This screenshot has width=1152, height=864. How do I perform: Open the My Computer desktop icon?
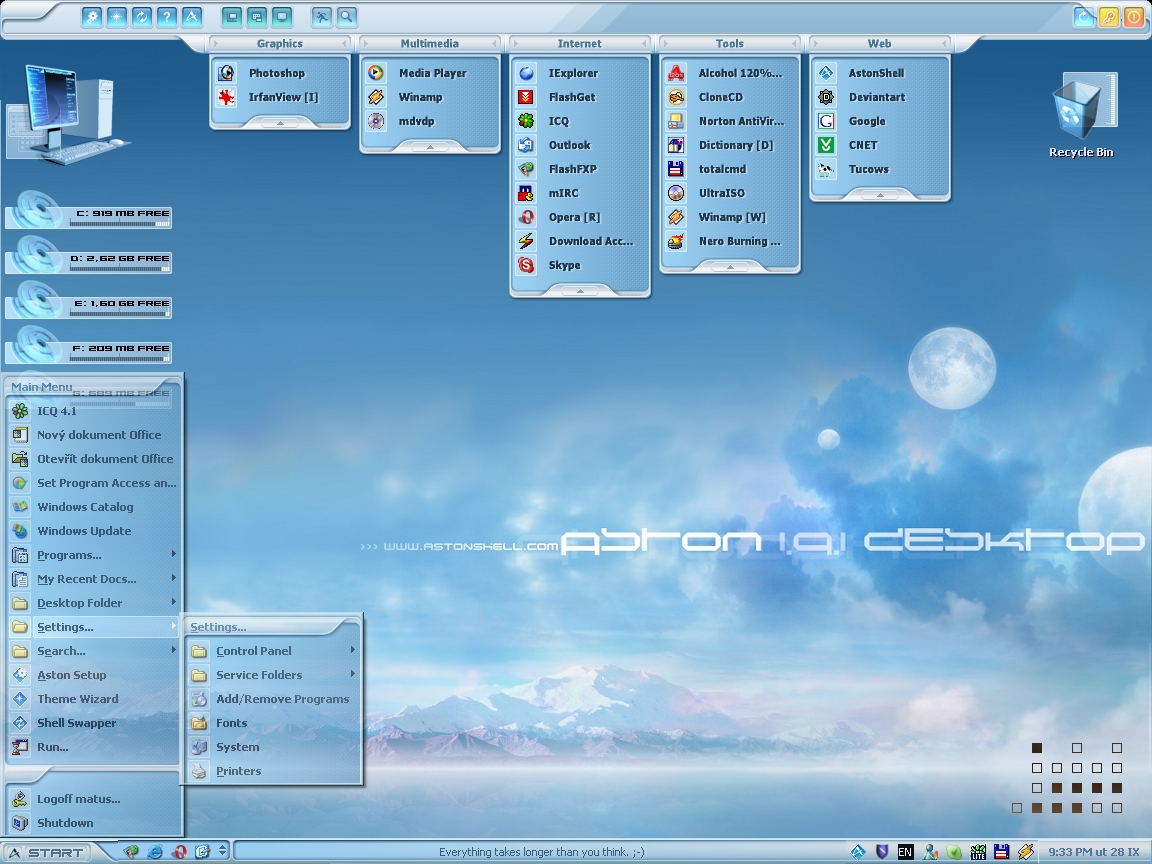pos(68,114)
